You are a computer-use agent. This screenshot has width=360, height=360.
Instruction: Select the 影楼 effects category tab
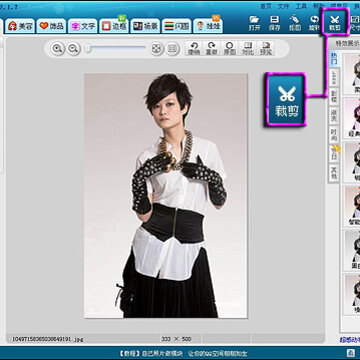pyautogui.click(x=334, y=96)
